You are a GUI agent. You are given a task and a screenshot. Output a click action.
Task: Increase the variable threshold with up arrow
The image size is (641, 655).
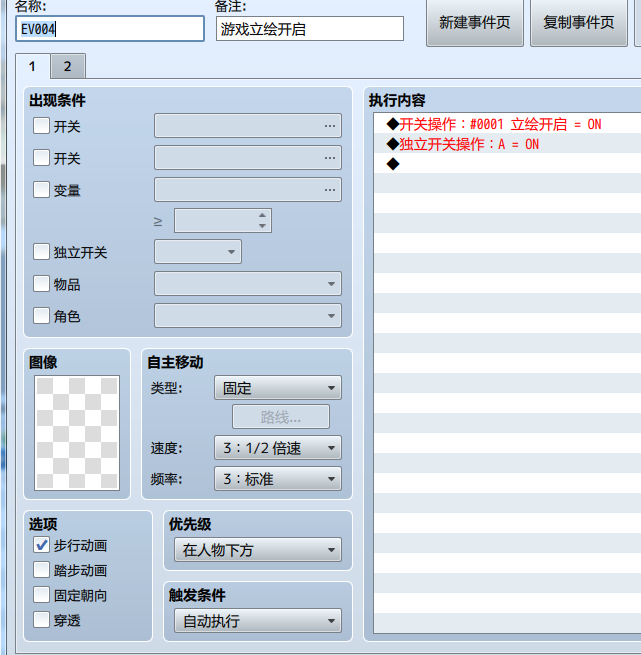tap(262, 216)
